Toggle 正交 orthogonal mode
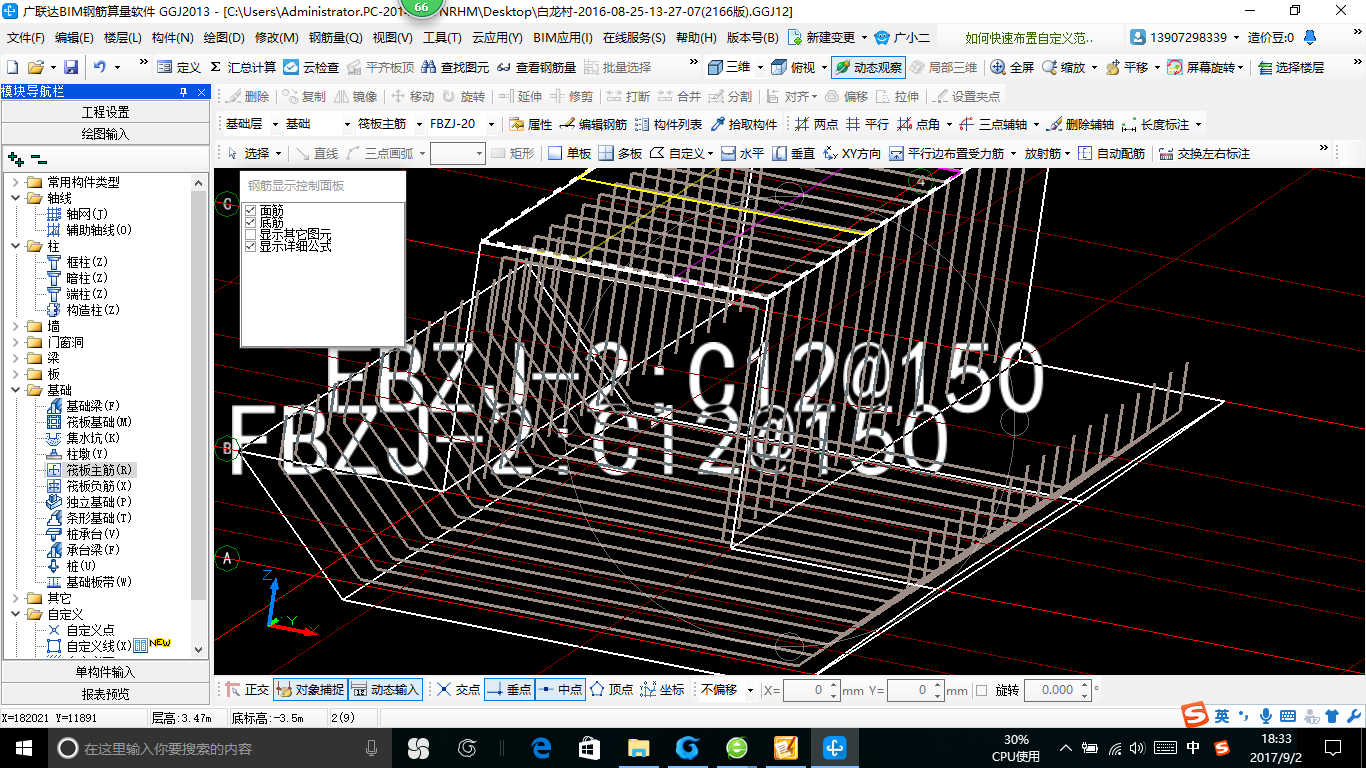Viewport: 1366px width, 768px height. click(247, 690)
